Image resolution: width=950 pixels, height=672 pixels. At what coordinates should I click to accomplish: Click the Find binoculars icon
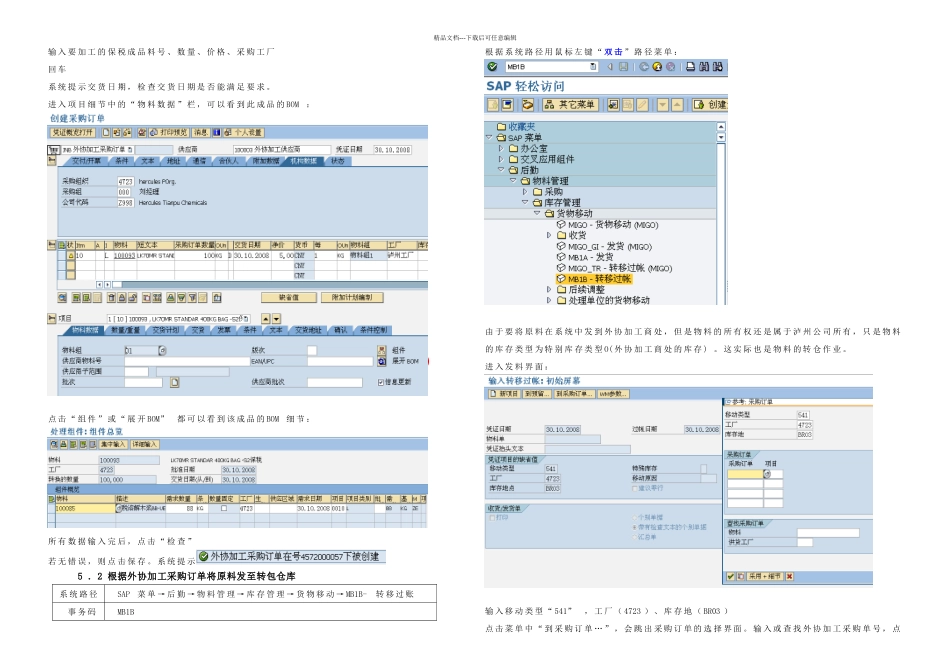point(704,67)
